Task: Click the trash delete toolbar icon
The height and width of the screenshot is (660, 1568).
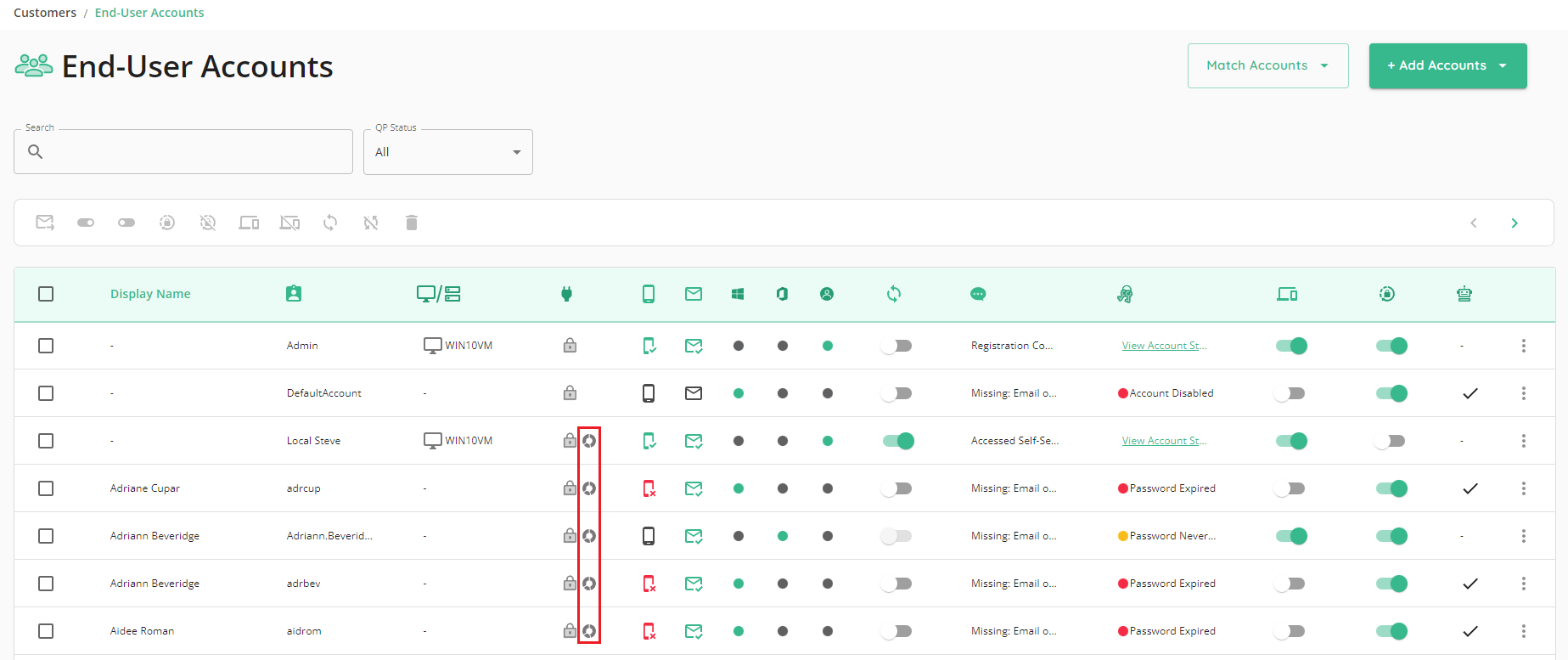Action: (x=412, y=223)
